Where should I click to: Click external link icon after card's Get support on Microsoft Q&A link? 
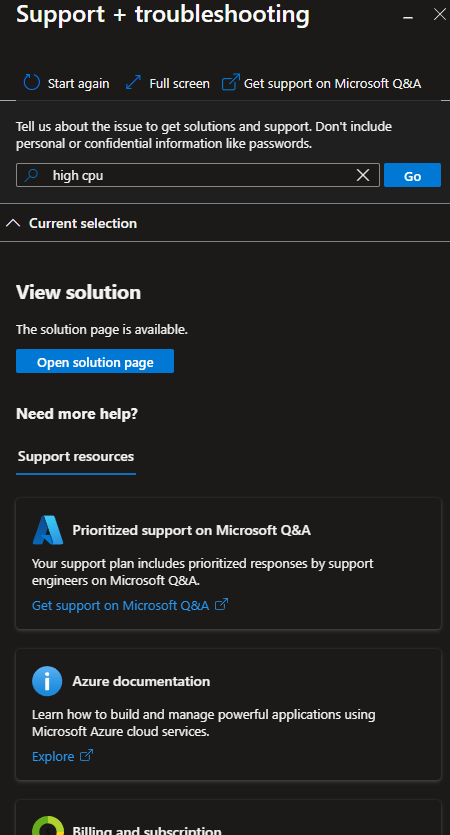coord(221,604)
